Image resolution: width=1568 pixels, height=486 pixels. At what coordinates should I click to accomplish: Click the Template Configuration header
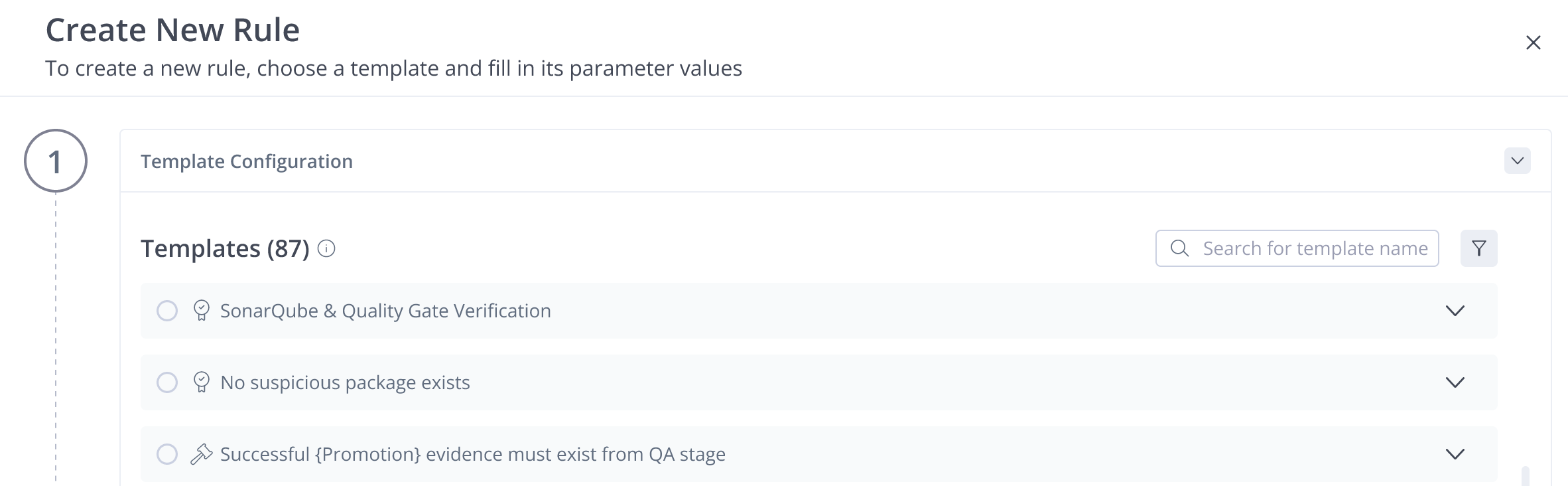247,161
